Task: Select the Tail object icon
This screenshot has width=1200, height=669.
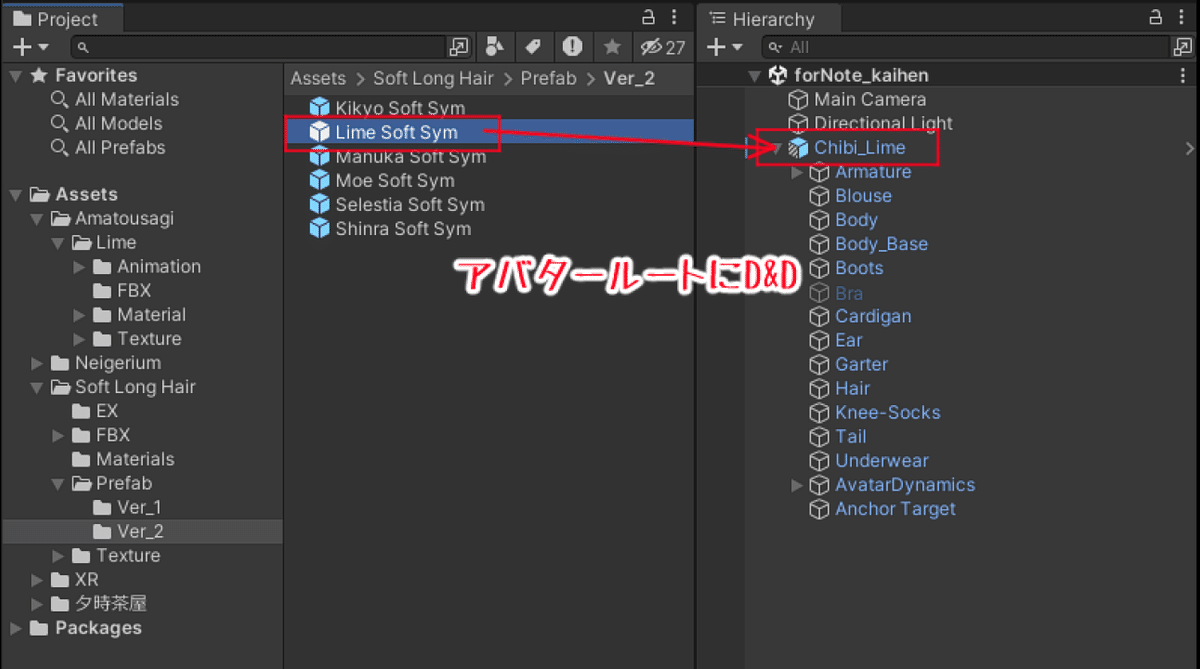Action: pyautogui.click(x=819, y=437)
